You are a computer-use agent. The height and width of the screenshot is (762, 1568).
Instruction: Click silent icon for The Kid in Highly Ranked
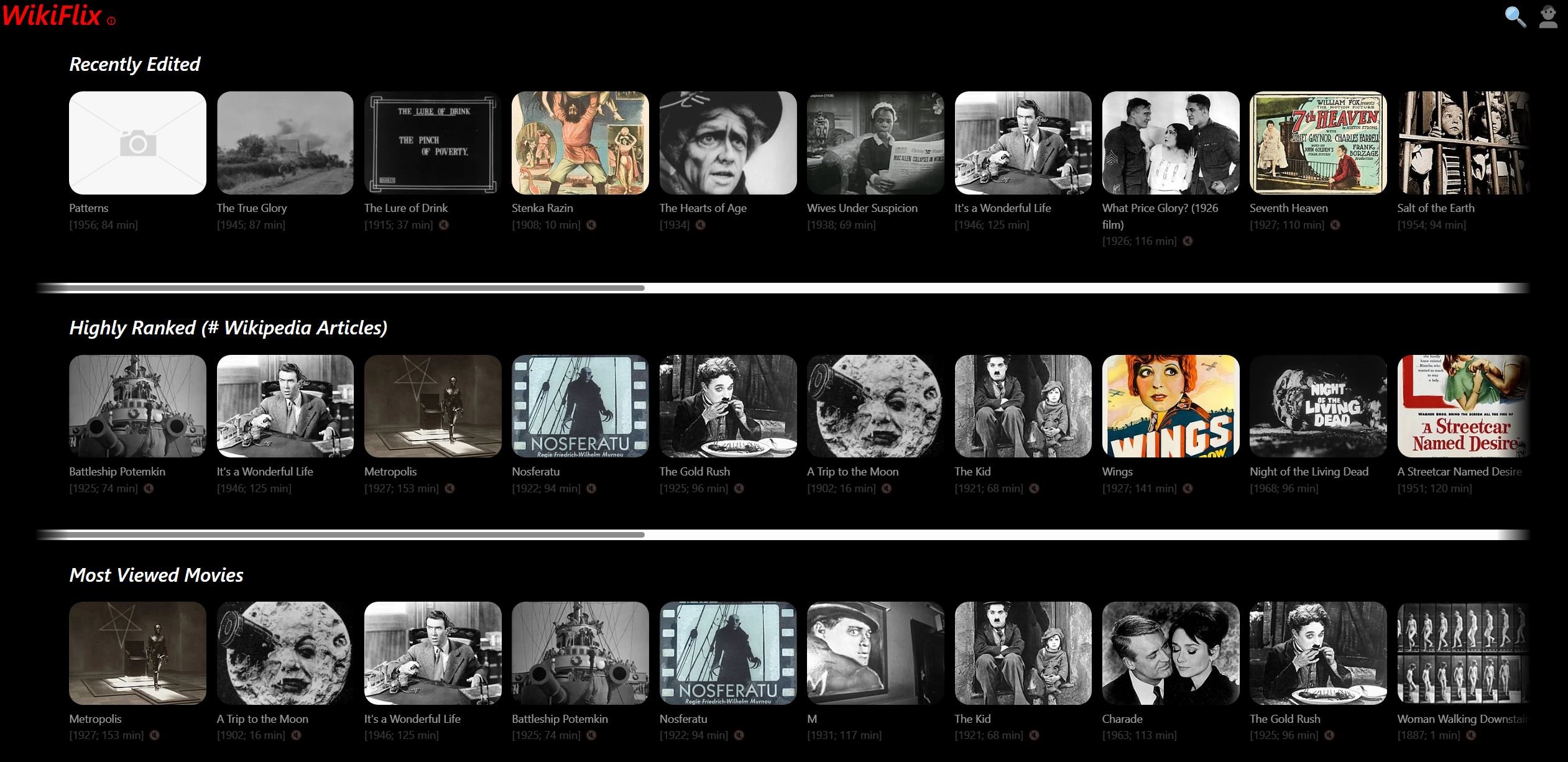1034,489
